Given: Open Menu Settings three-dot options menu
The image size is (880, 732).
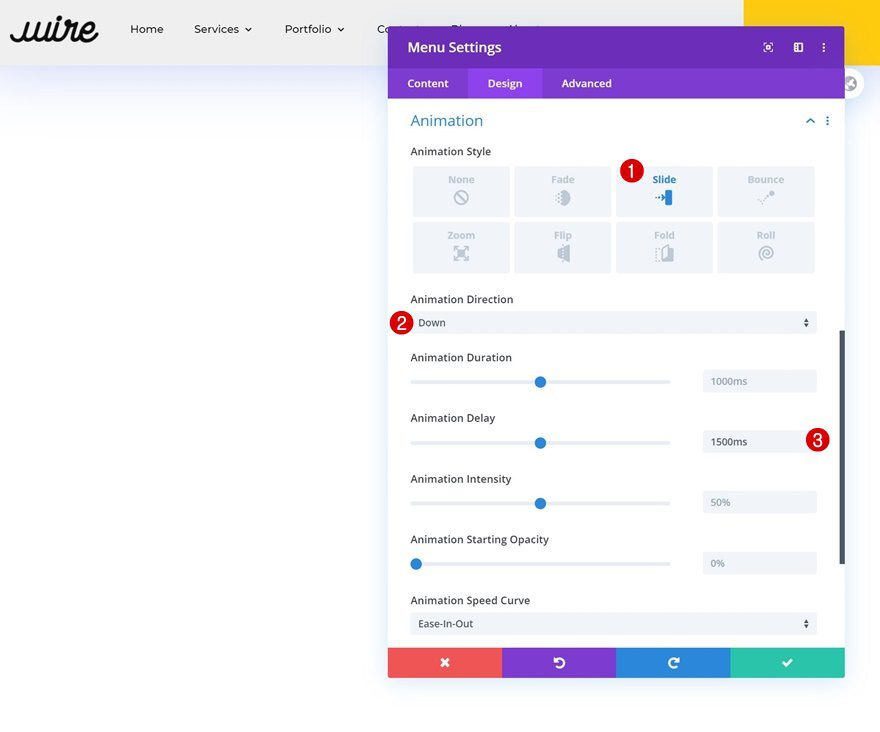Looking at the screenshot, I should (824, 47).
